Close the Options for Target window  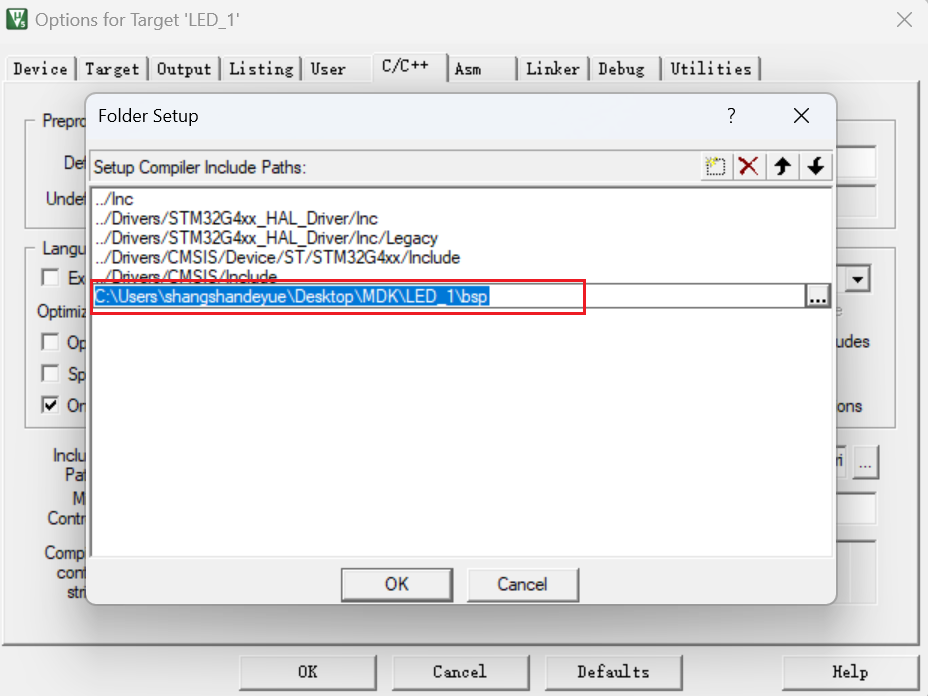(x=904, y=20)
